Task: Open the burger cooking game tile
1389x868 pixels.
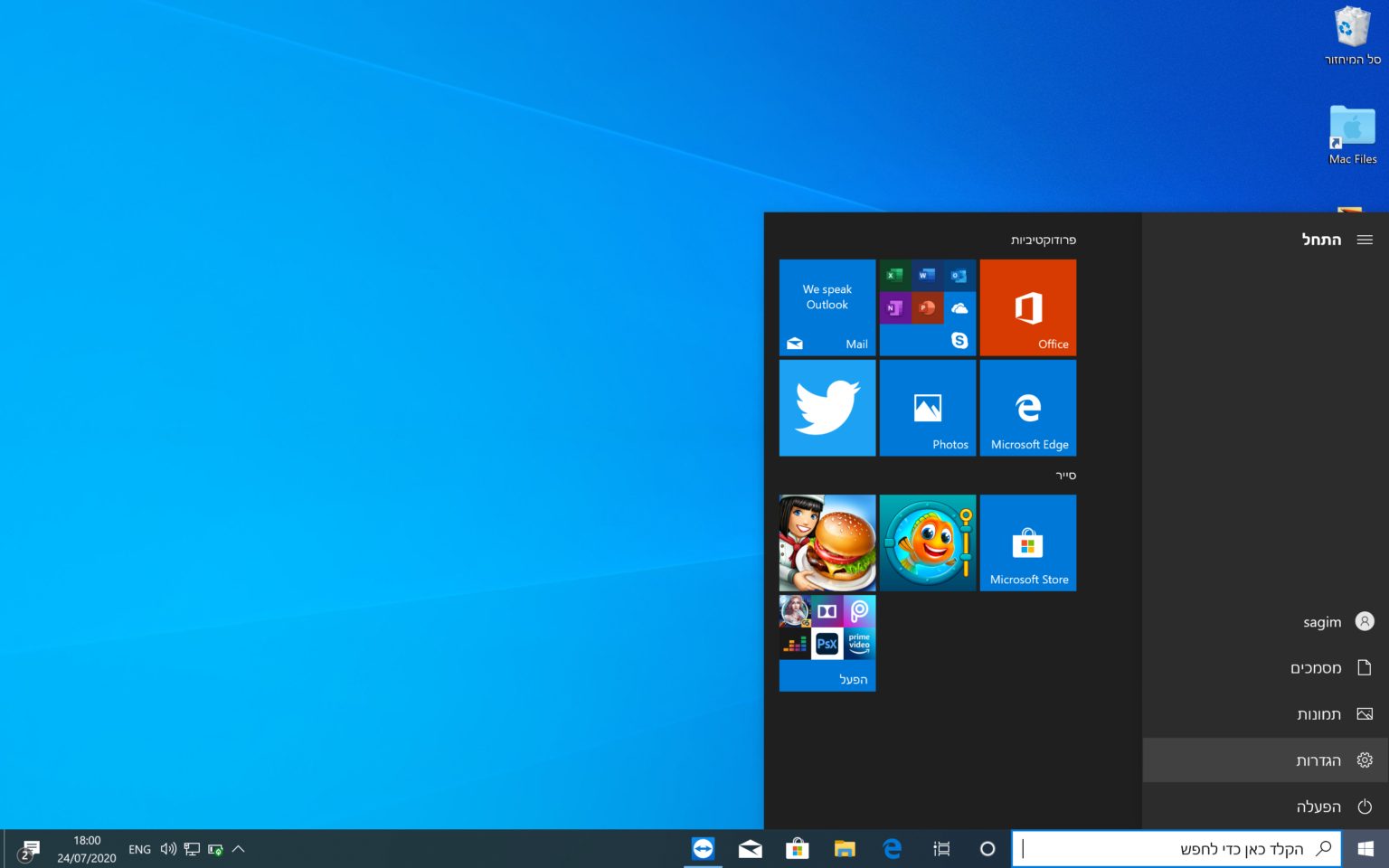Action: pyautogui.click(x=827, y=542)
